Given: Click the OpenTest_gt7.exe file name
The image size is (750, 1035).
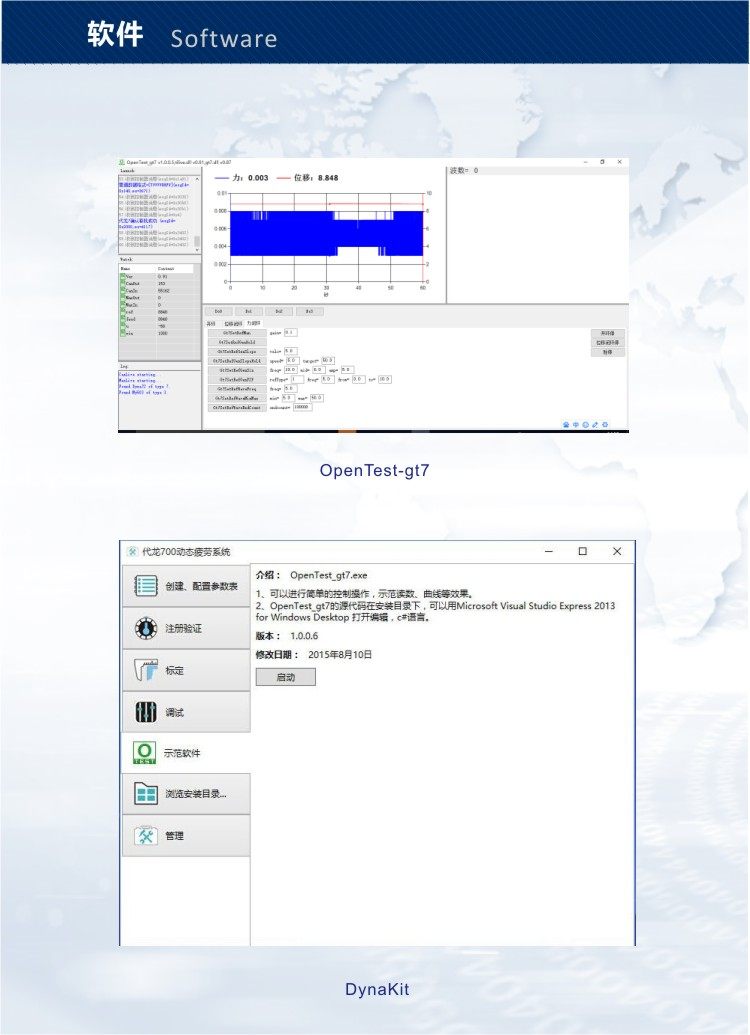Looking at the screenshot, I should click(328, 575).
